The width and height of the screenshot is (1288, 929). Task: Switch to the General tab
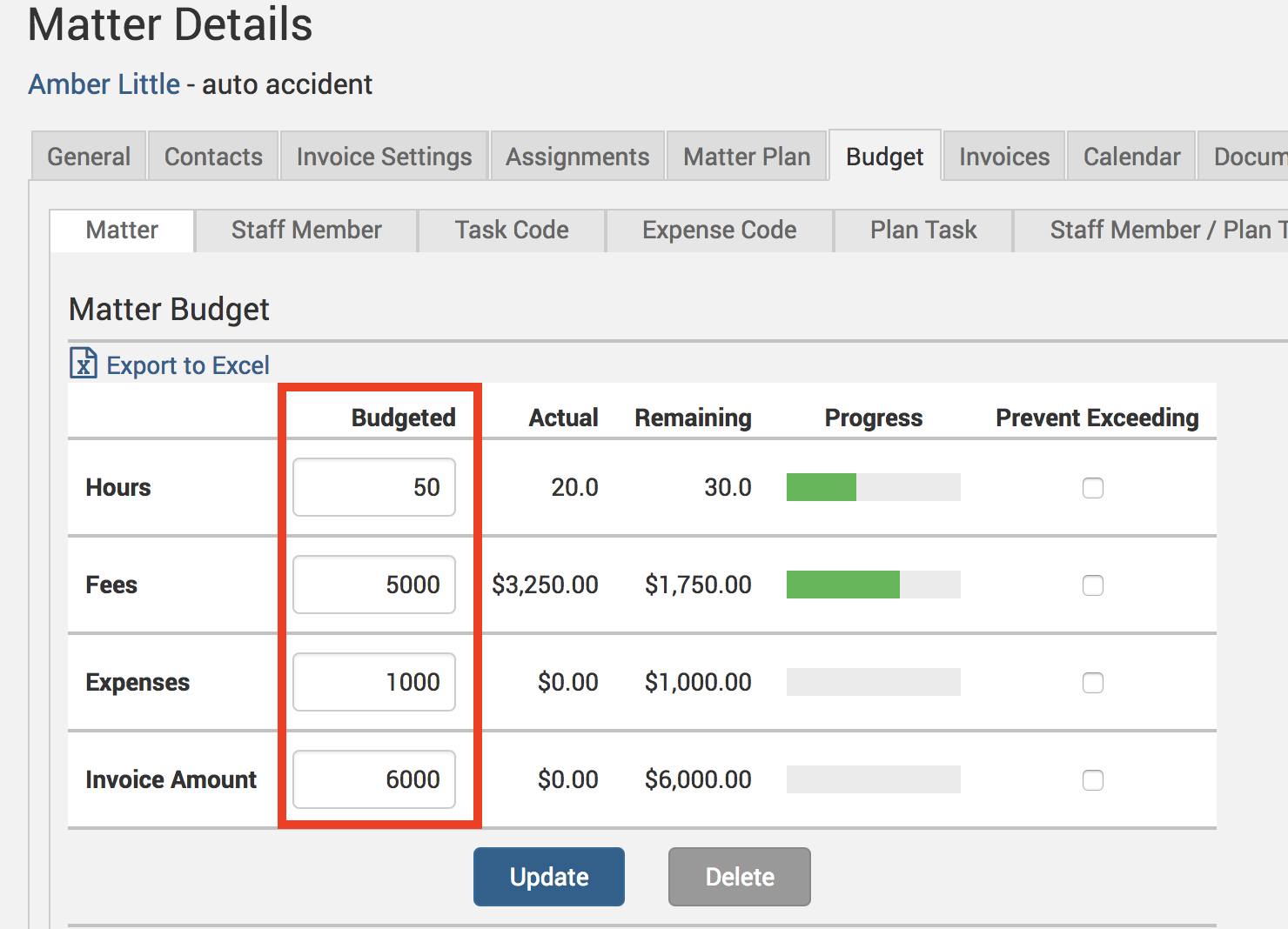[89, 157]
